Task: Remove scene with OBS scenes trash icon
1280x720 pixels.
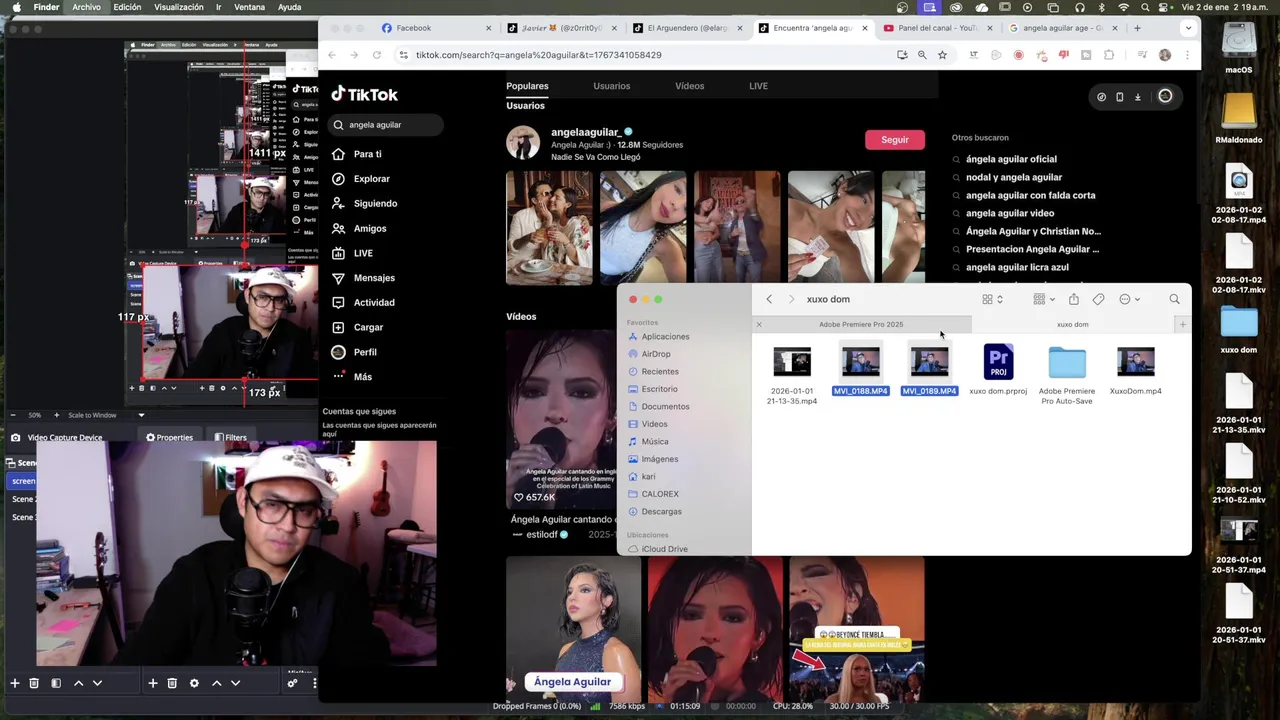Action: [x=34, y=683]
